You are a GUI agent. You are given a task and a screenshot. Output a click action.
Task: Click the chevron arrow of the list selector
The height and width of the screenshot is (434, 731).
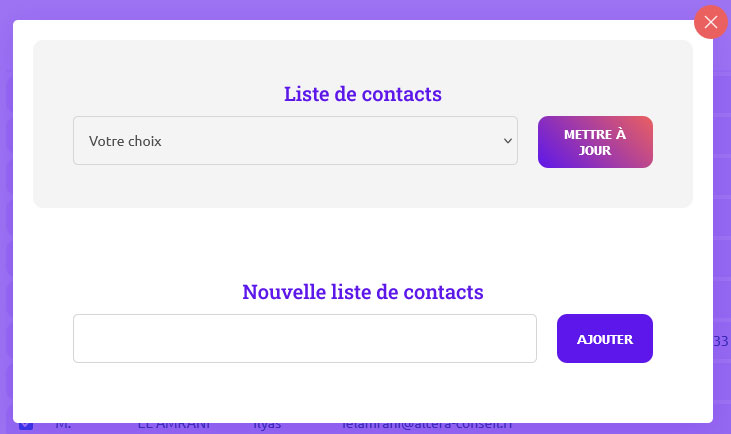[x=506, y=141]
